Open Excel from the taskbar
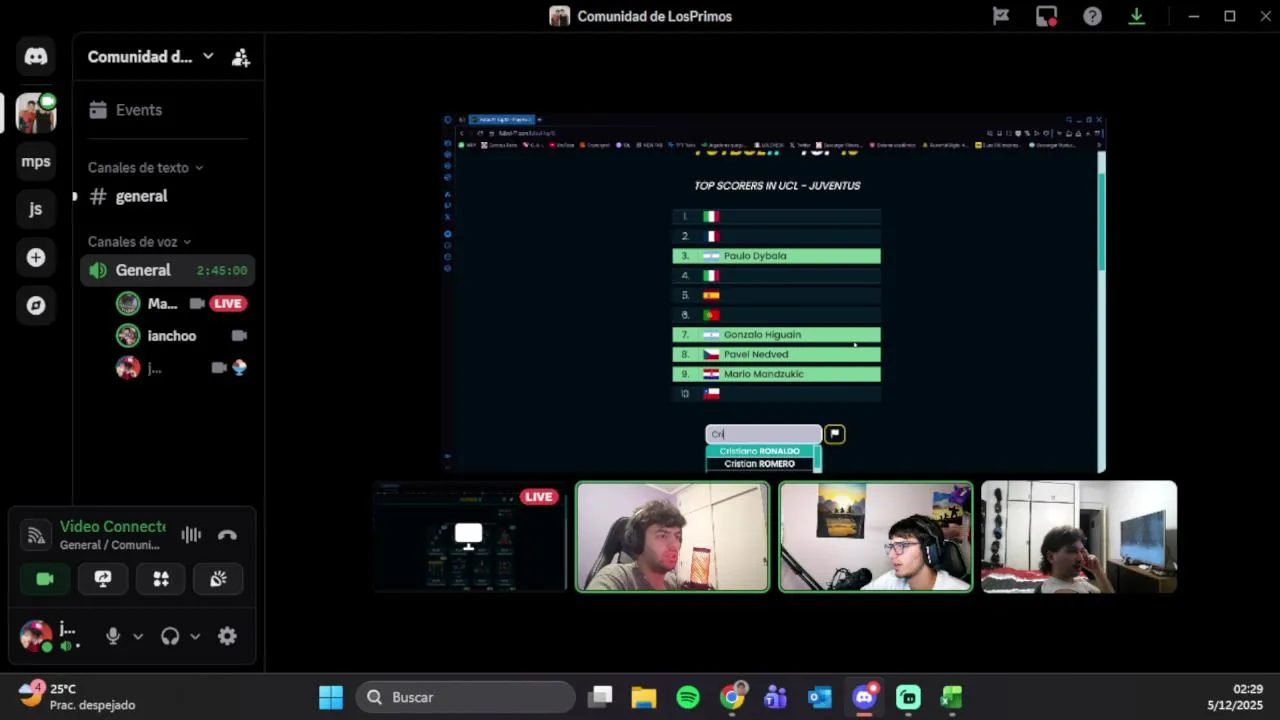Image resolution: width=1280 pixels, height=720 pixels. [952, 697]
